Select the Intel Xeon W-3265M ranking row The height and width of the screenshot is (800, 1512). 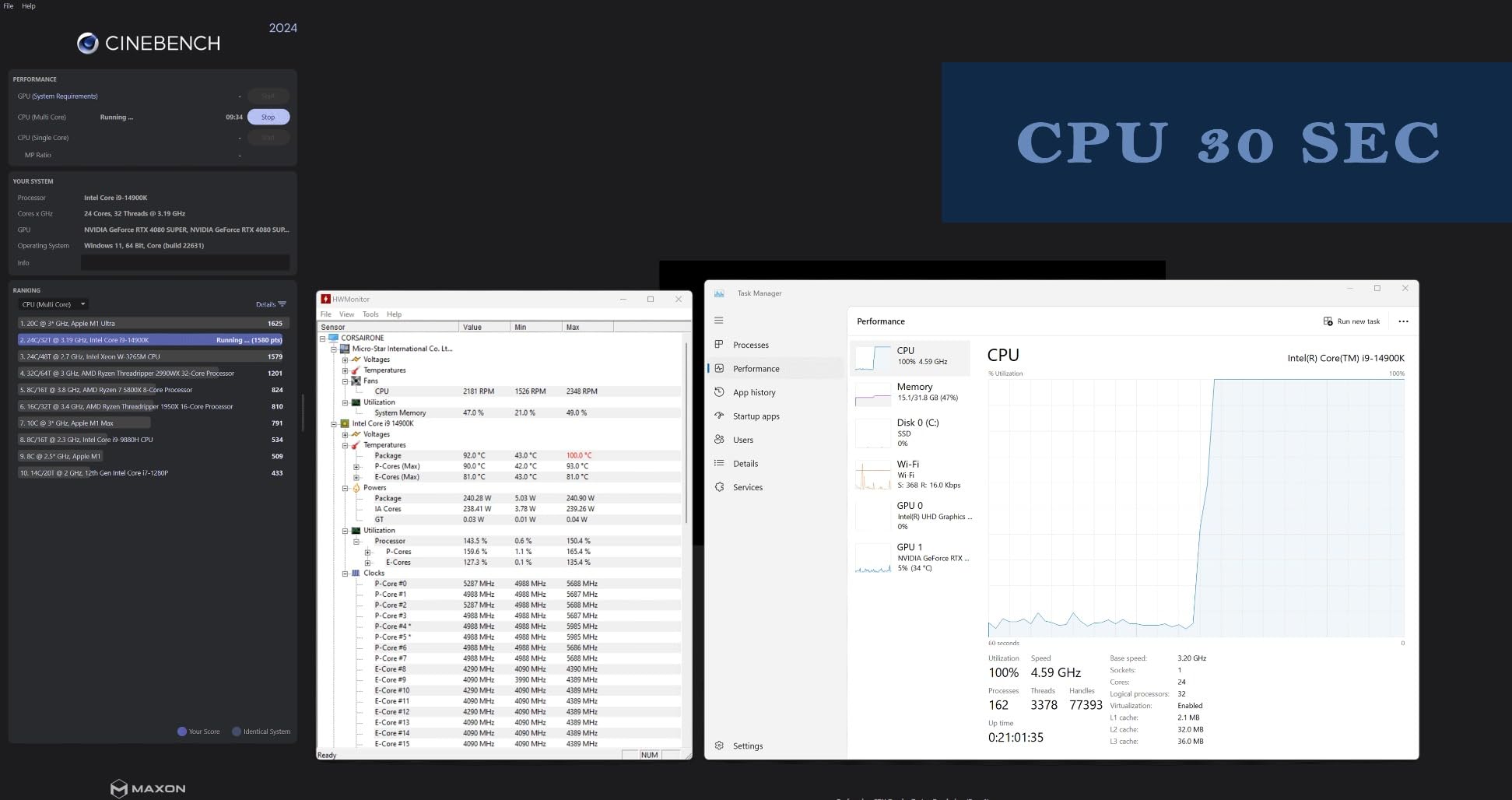(153, 356)
